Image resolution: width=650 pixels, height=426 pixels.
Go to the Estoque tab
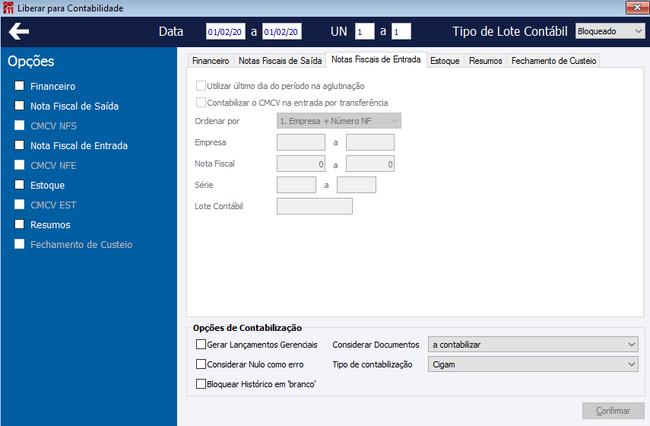point(445,61)
